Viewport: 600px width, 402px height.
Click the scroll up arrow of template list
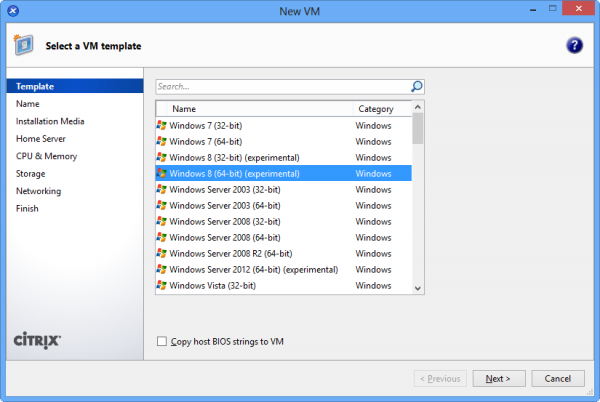click(x=417, y=107)
